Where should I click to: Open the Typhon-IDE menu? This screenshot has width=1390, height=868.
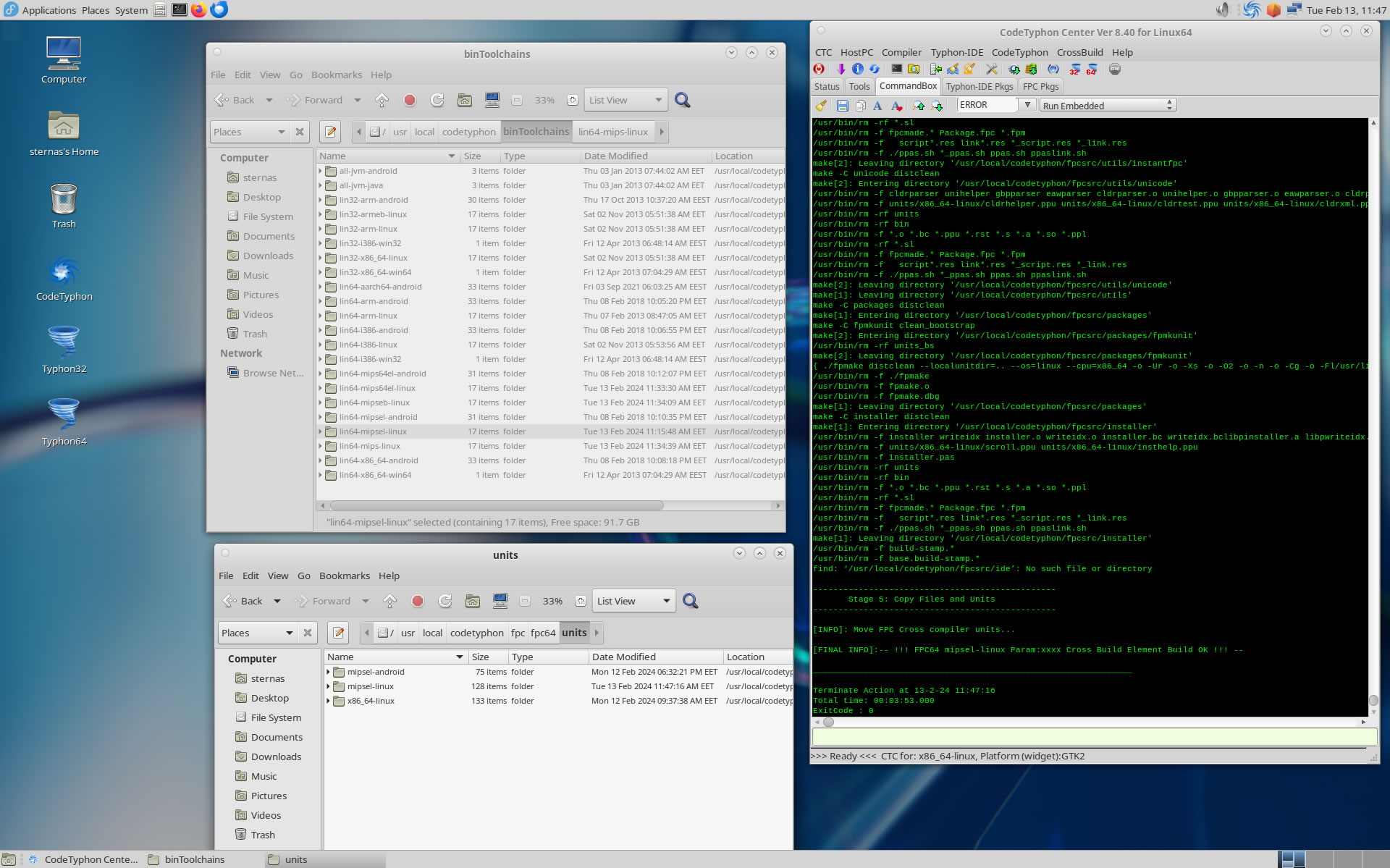tap(956, 52)
